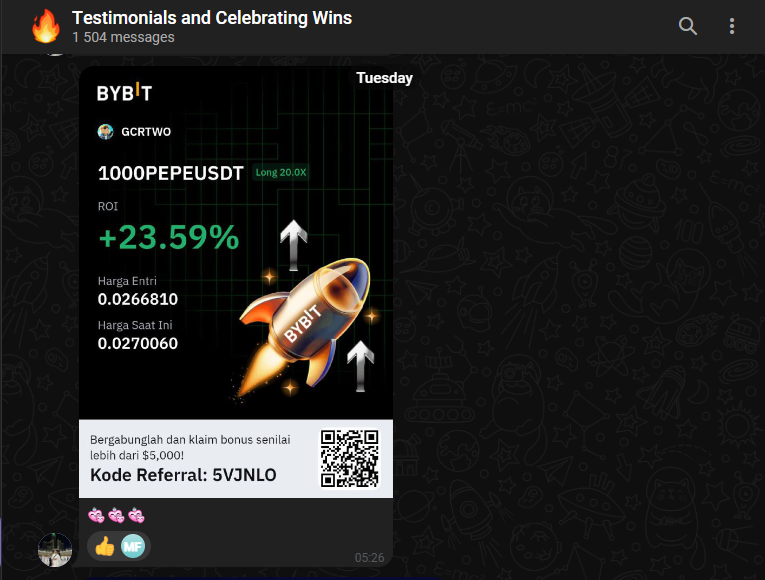Open the three-dot more options menu
765x580 pixels.
click(732, 26)
